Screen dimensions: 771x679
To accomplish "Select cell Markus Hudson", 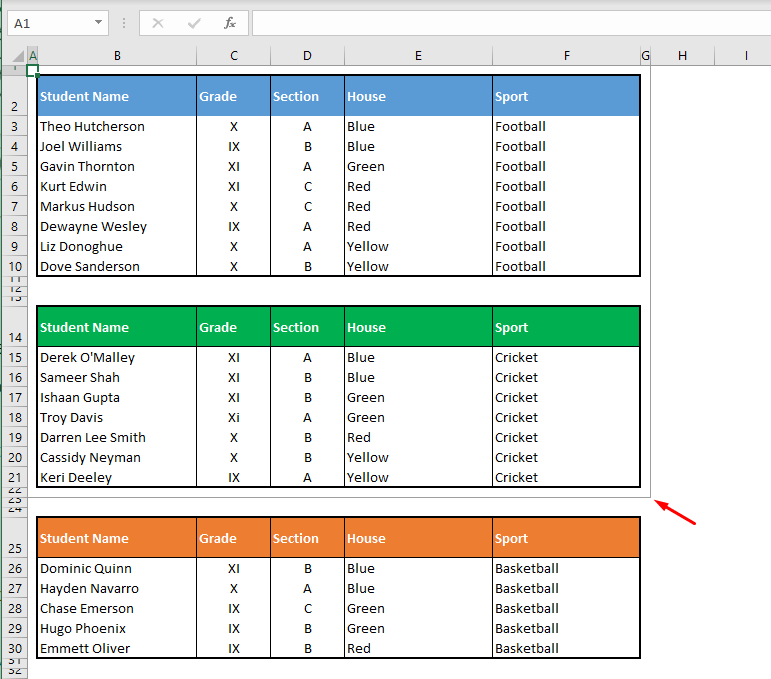I will (117, 207).
